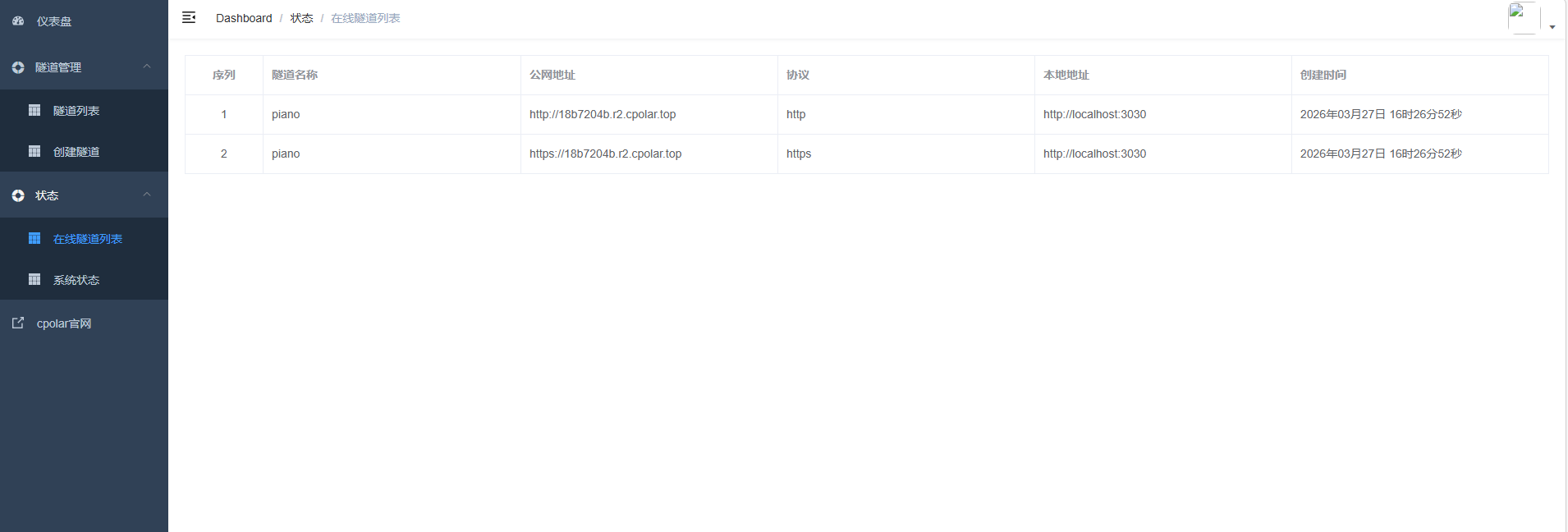Click the Dashboard breadcrumb link
Image resolution: width=1568 pixels, height=532 pixels.
coord(244,18)
